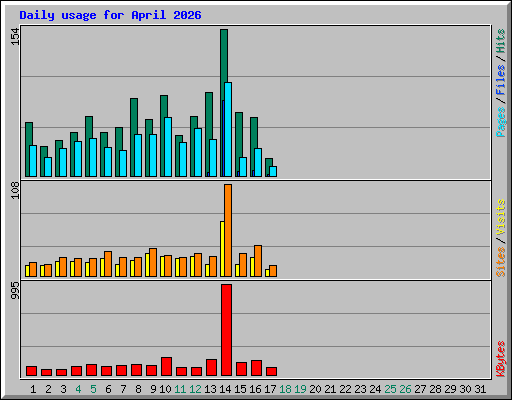The height and width of the screenshot is (400, 512).
Task: Click day number 22 on the x-axis
Action: [x=345, y=389]
